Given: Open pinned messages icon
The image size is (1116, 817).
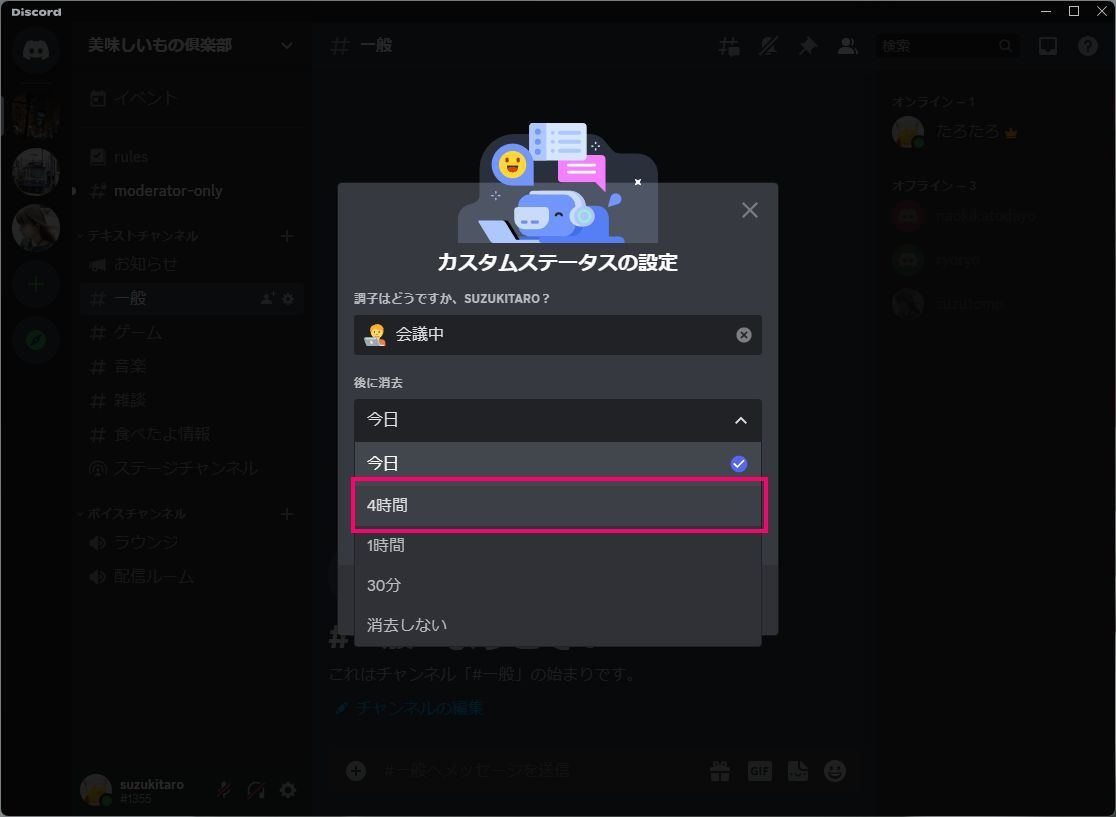Looking at the screenshot, I should click(x=808, y=46).
